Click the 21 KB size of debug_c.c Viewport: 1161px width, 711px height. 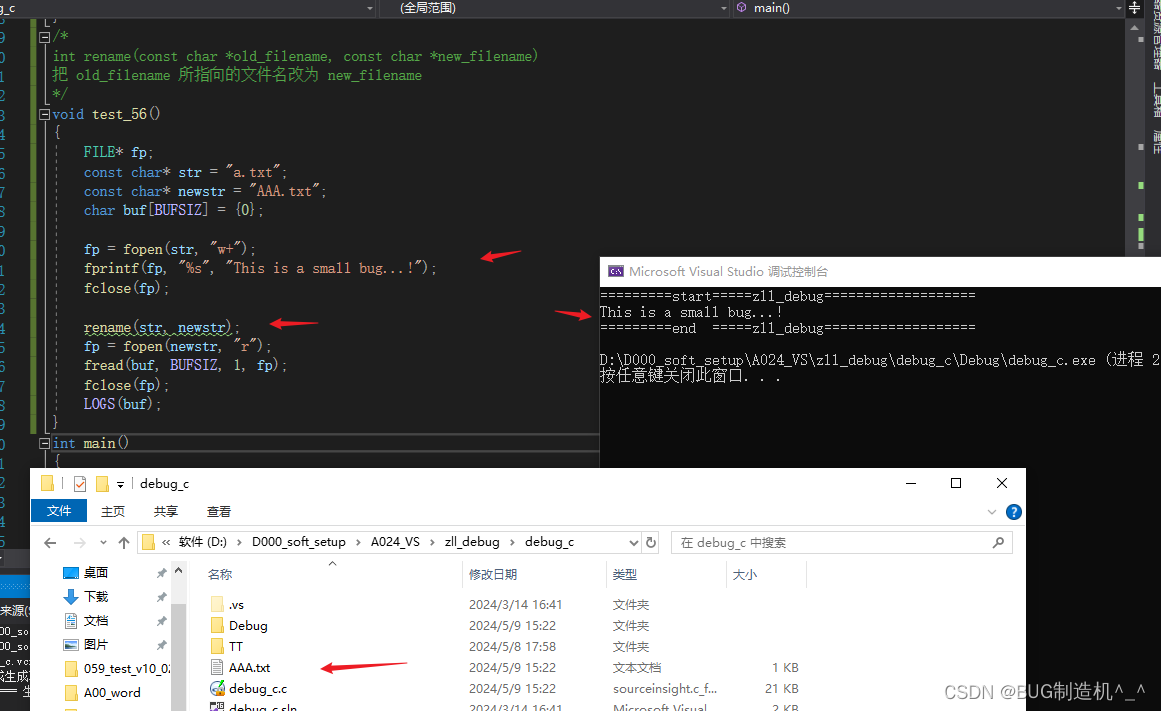click(781, 689)
